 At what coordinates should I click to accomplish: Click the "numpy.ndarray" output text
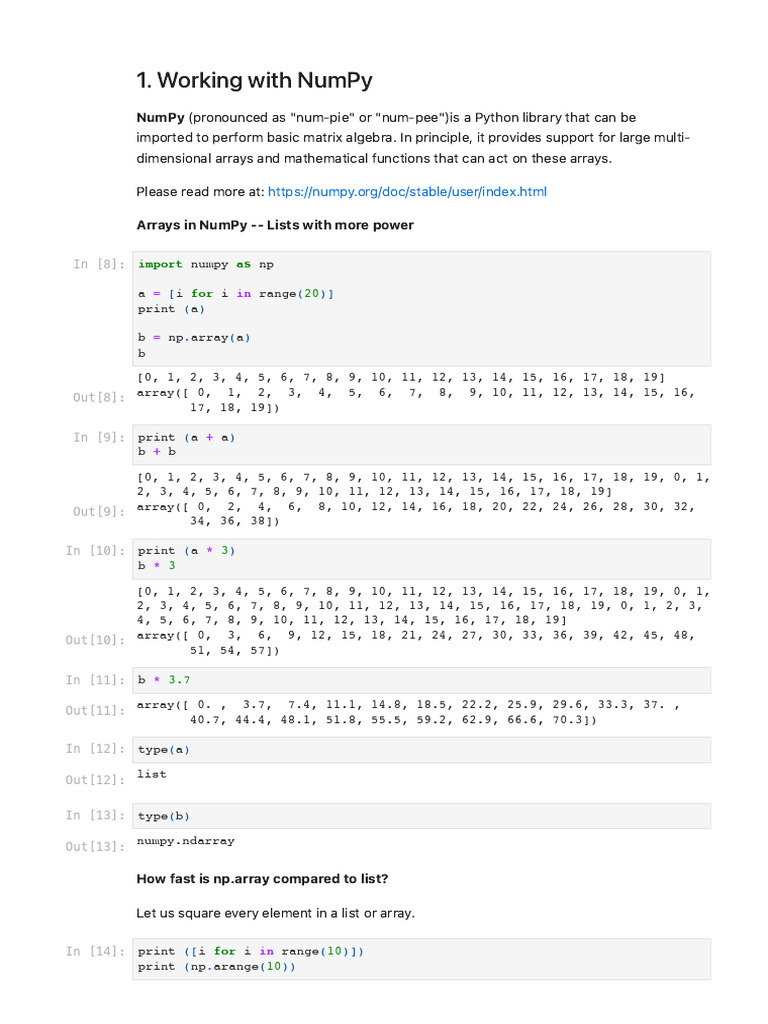point(186,841)
